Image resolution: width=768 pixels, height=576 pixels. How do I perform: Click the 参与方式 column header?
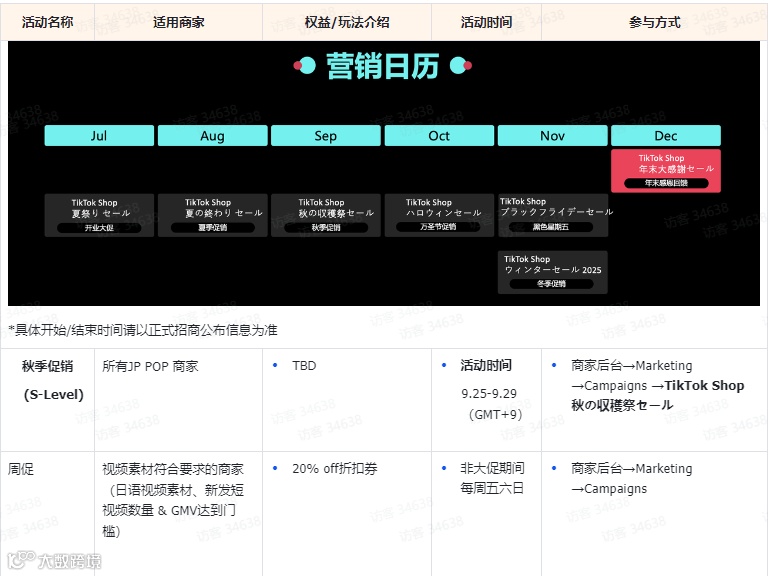point(654,22)
